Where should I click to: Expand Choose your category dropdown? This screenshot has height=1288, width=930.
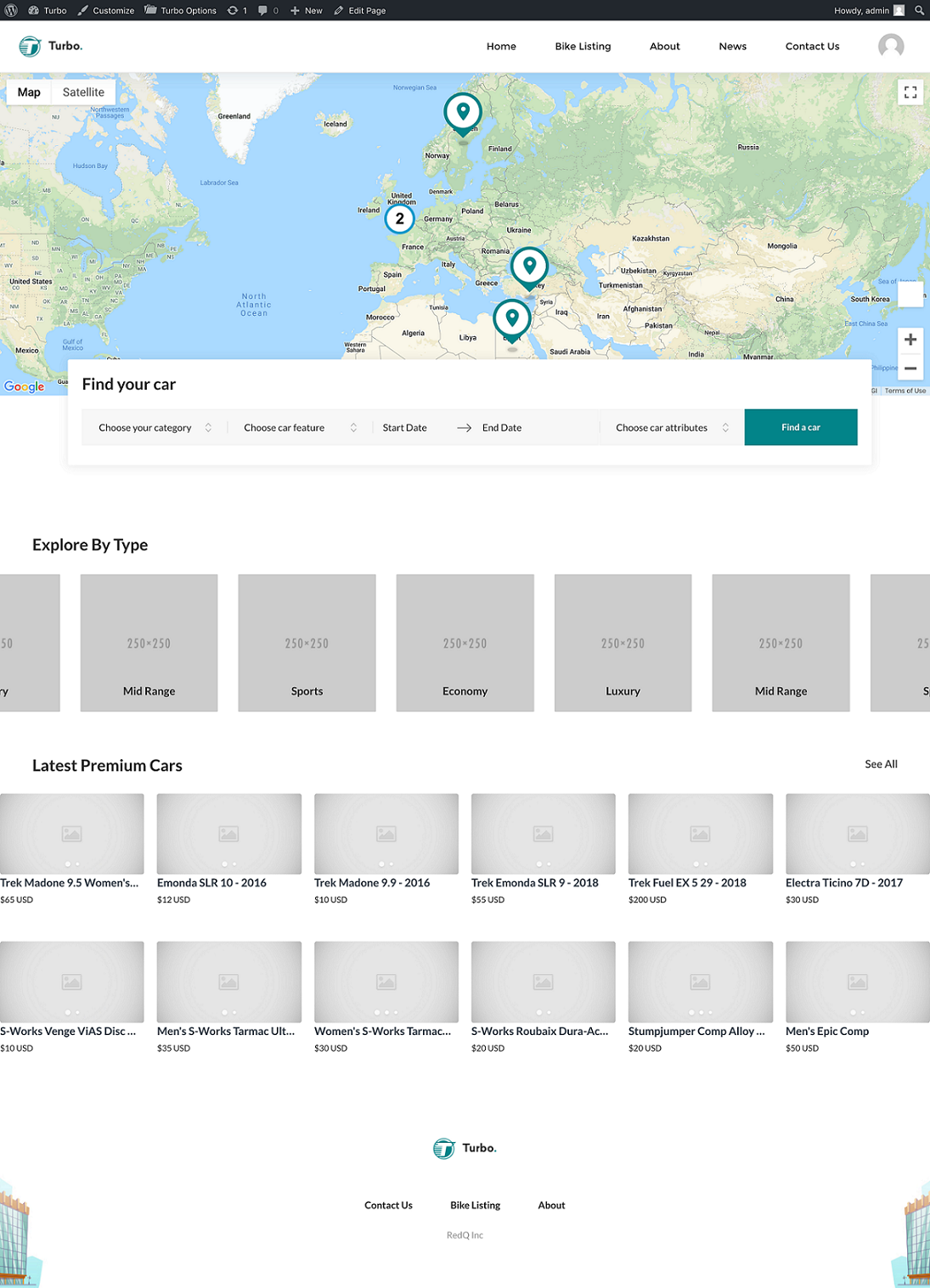[155, 428]
